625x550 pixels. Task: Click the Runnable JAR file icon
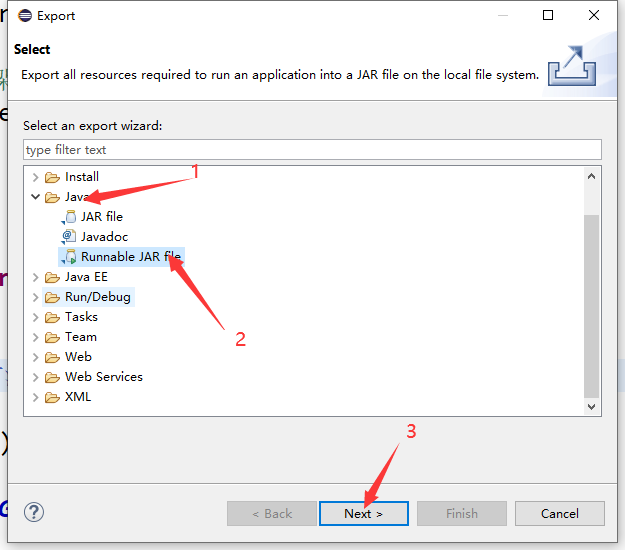(69, 257)
